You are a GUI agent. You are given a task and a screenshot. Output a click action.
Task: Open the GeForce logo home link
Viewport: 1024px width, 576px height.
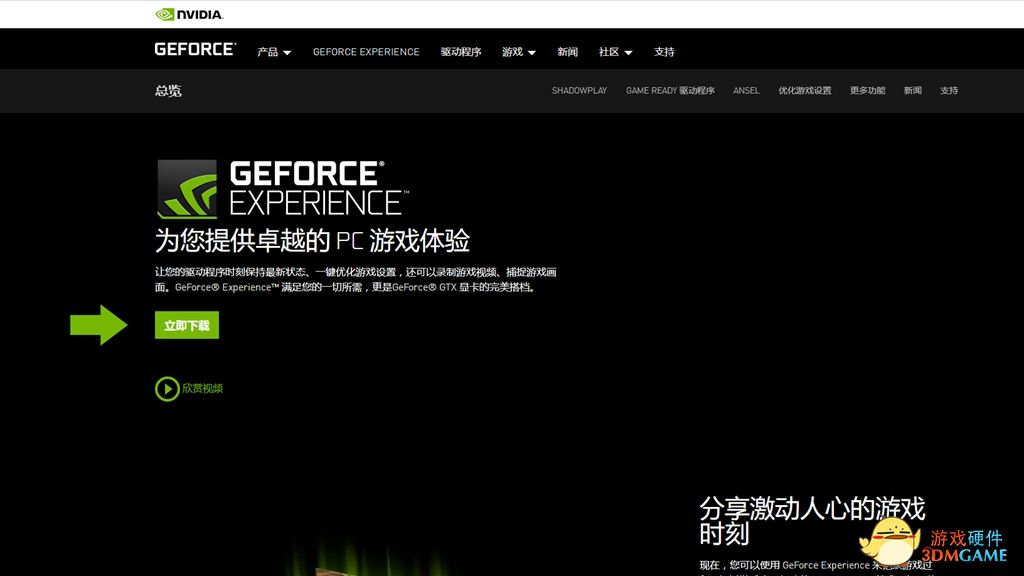pos(195,50)
